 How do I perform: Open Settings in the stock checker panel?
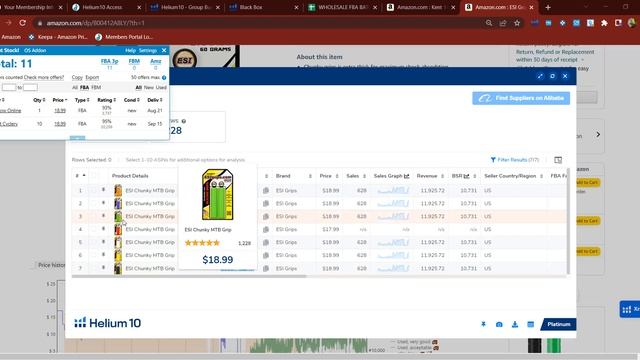click(x=148, y=50)
